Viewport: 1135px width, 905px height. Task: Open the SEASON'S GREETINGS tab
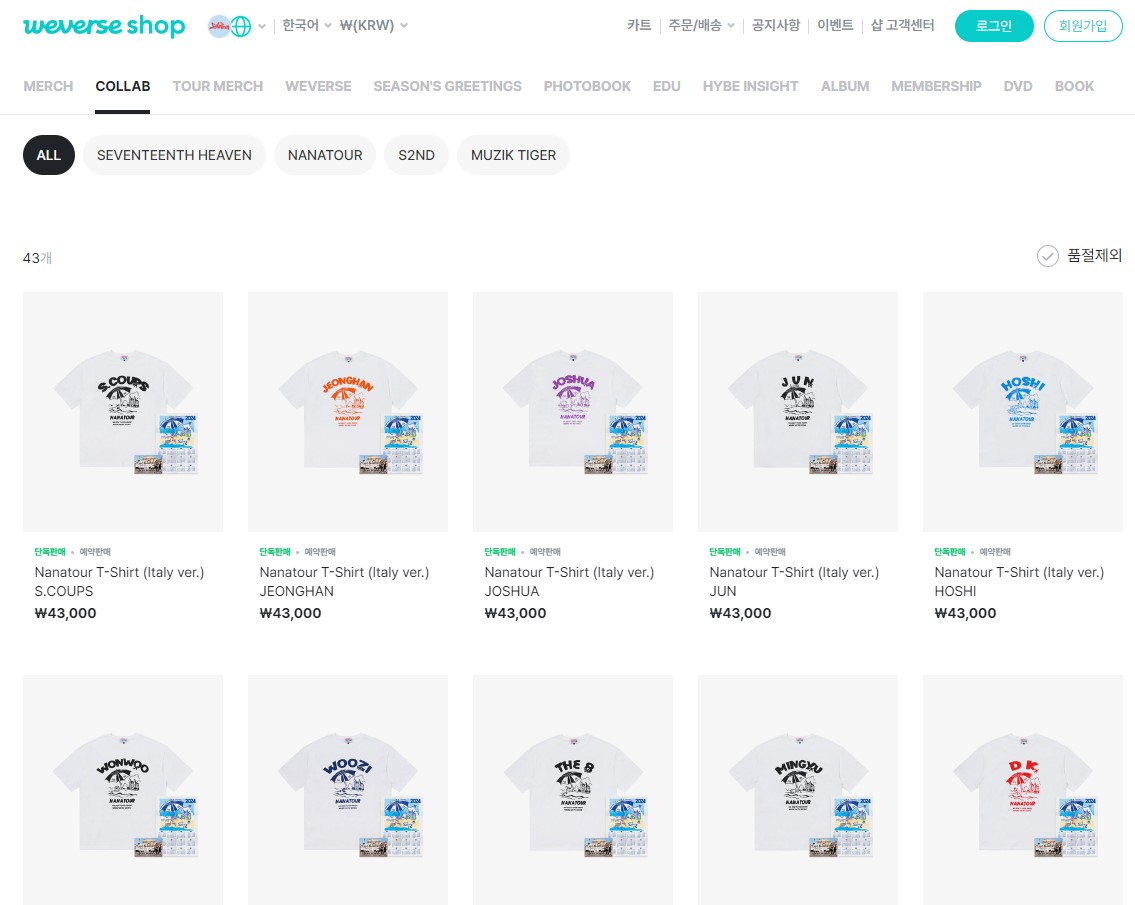click(447, 86)
